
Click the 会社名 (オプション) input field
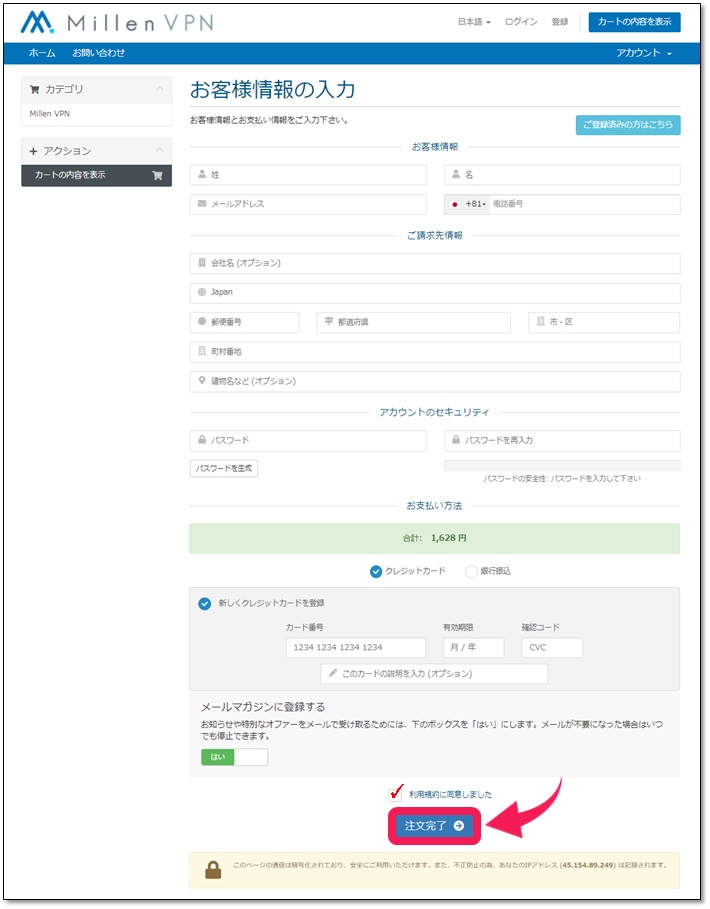pos(435,263)
